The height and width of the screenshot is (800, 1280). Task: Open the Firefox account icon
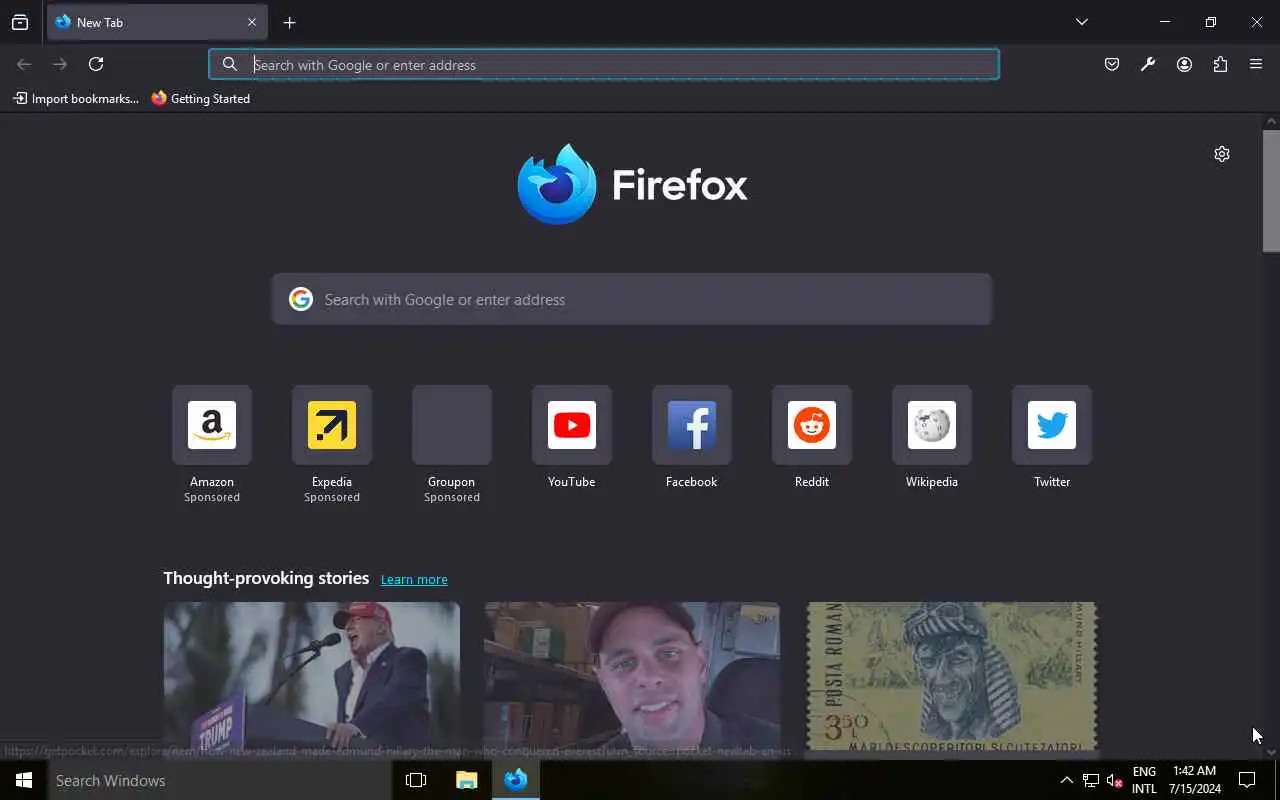click(x=1184, y=64)
